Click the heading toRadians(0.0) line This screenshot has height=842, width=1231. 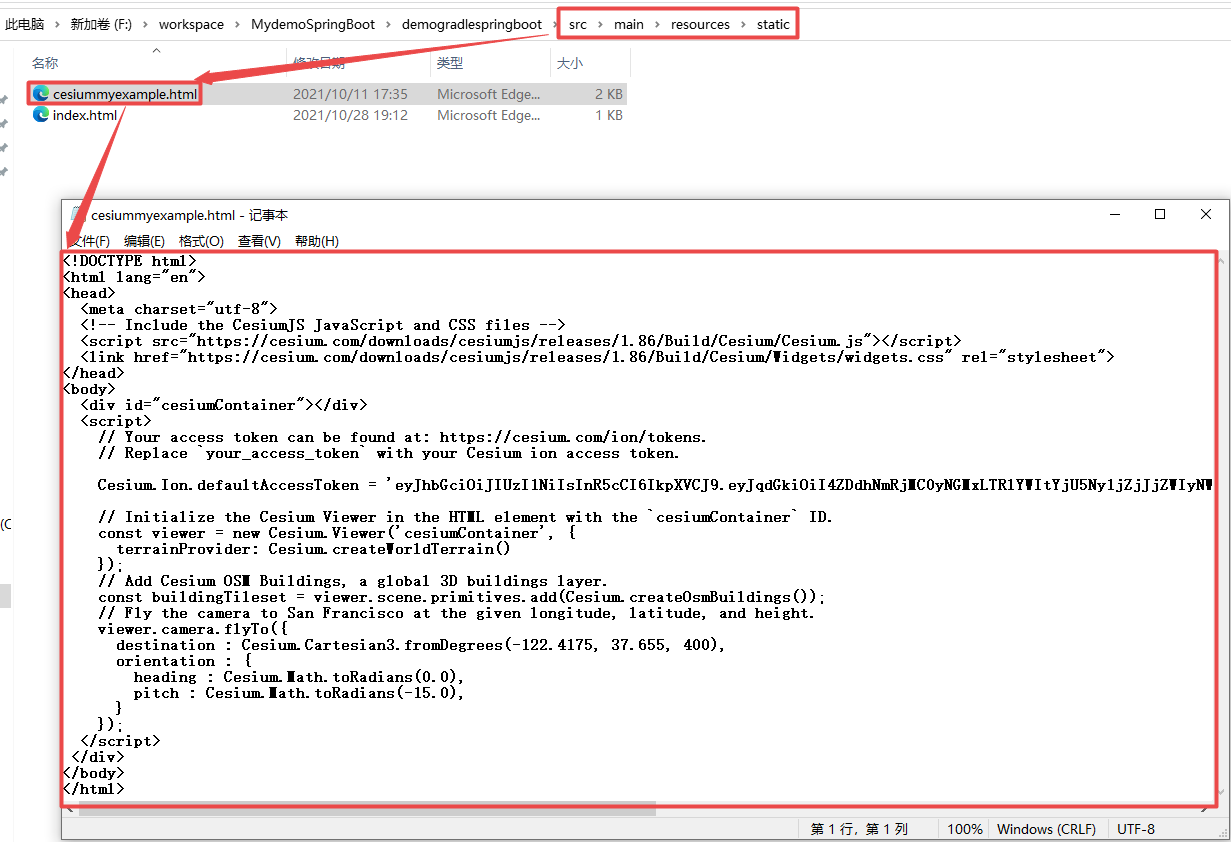tap(299, 677)
